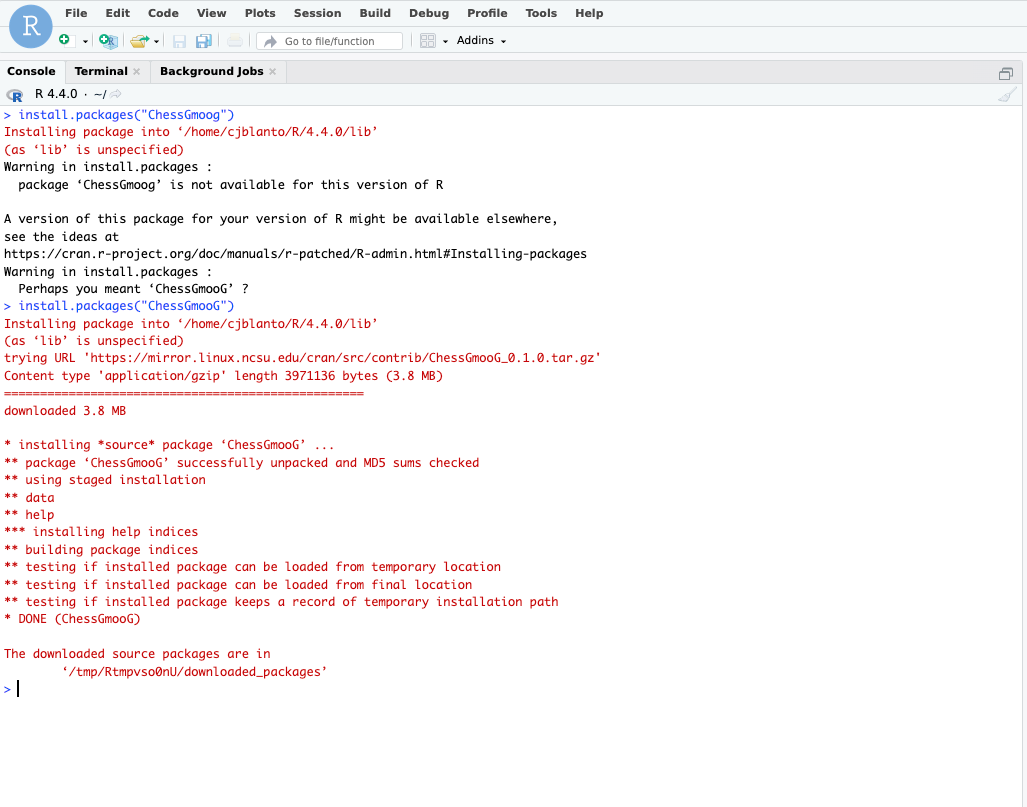Click the download progress bar line
The image size is (1027, 807).
point(183,394)
